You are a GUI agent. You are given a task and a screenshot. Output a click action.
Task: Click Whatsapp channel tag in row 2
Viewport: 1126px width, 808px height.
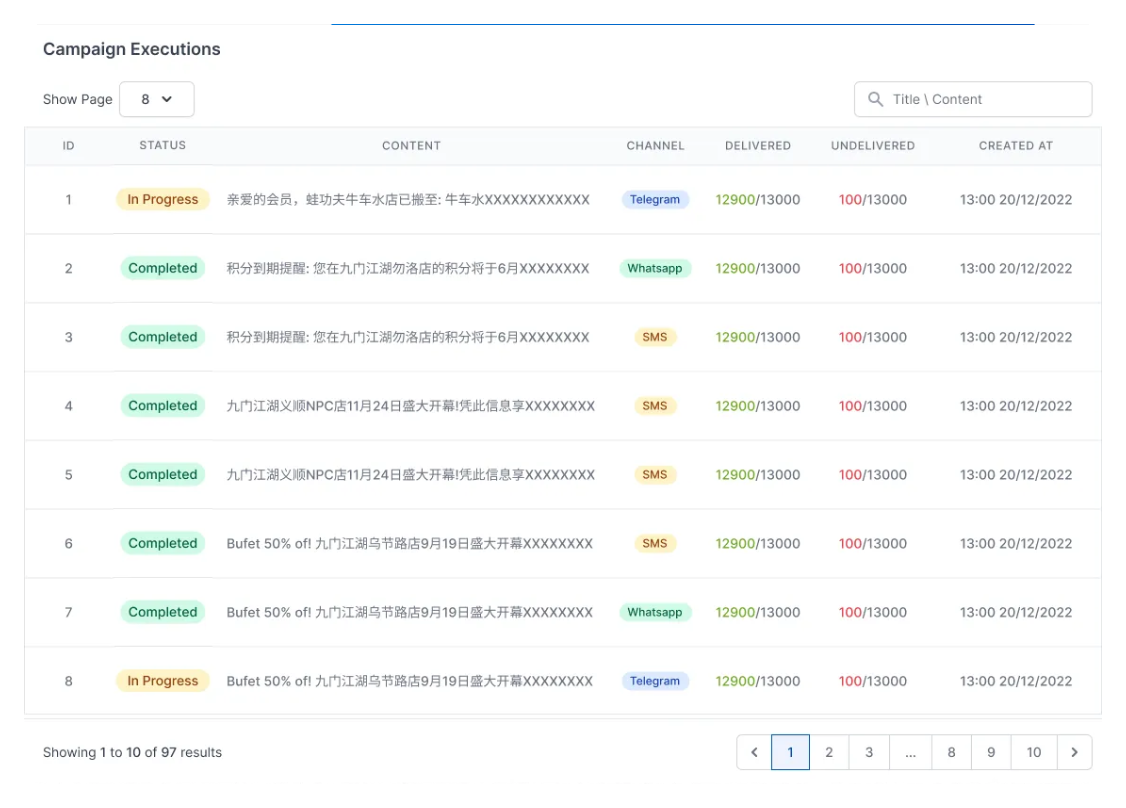[655, 268]
